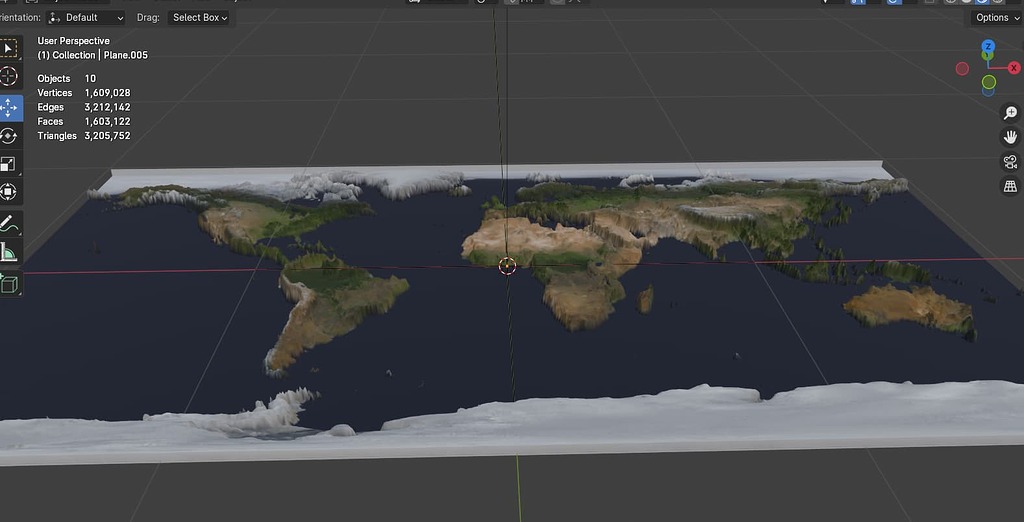Snap view to negative X axis circle
This screenshot has width=1024, height=522.
pos(962,69)
